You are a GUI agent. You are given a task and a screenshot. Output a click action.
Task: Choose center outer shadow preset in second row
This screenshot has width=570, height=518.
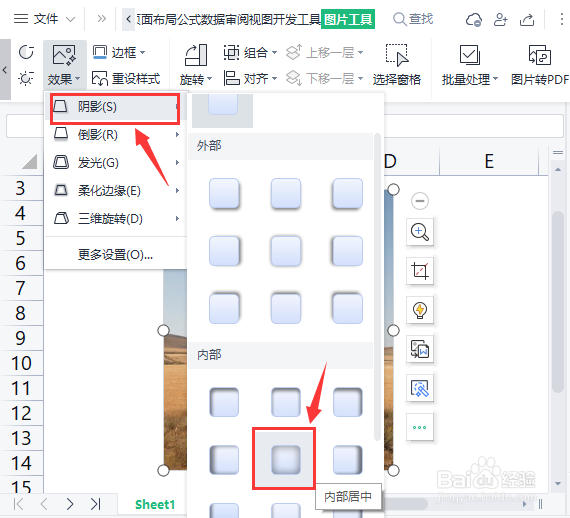click(x=286, y=251)
